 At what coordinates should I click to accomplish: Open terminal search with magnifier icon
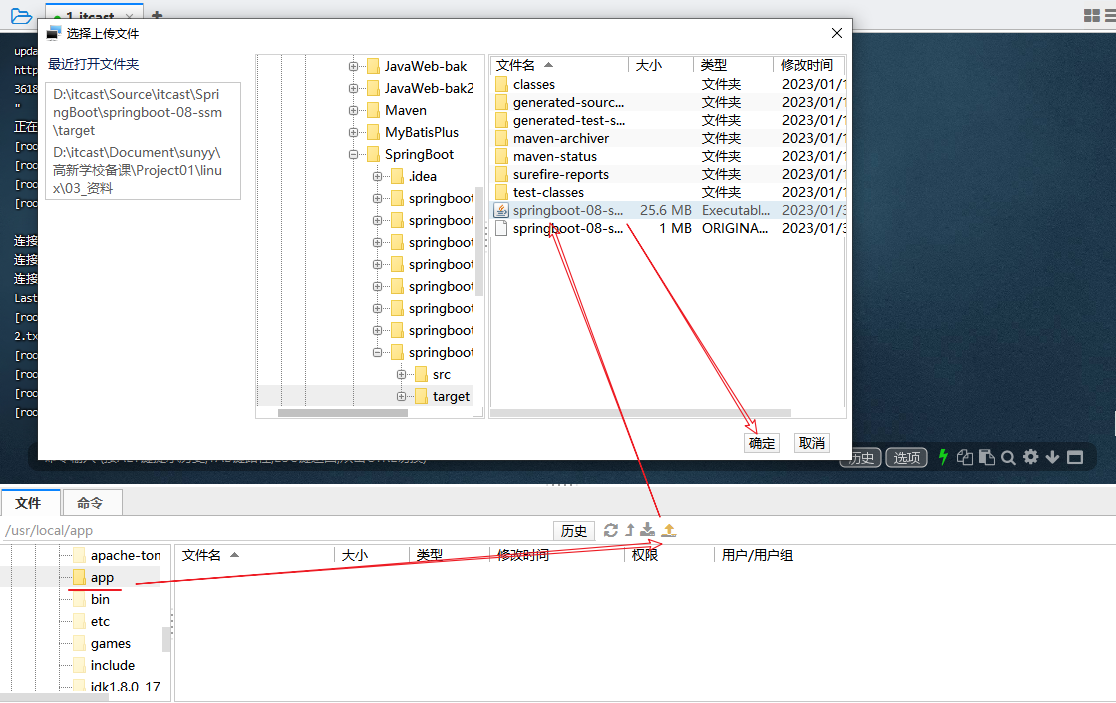(1008, 457)
